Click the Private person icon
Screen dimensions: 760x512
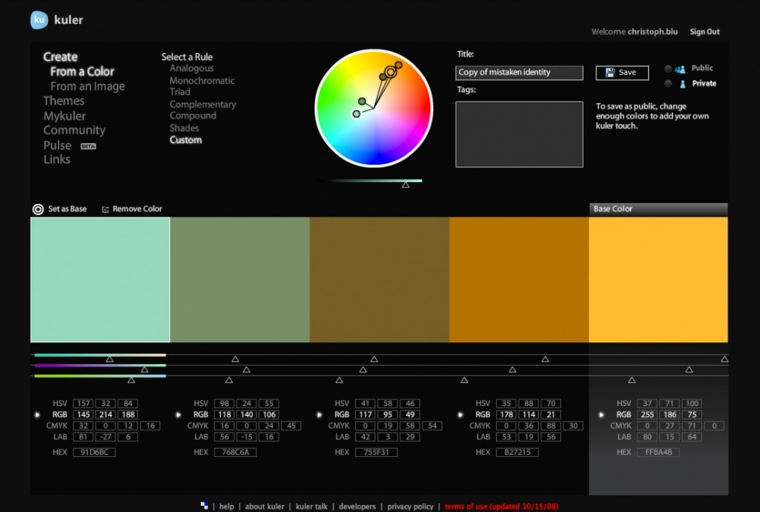pos(682,84)
